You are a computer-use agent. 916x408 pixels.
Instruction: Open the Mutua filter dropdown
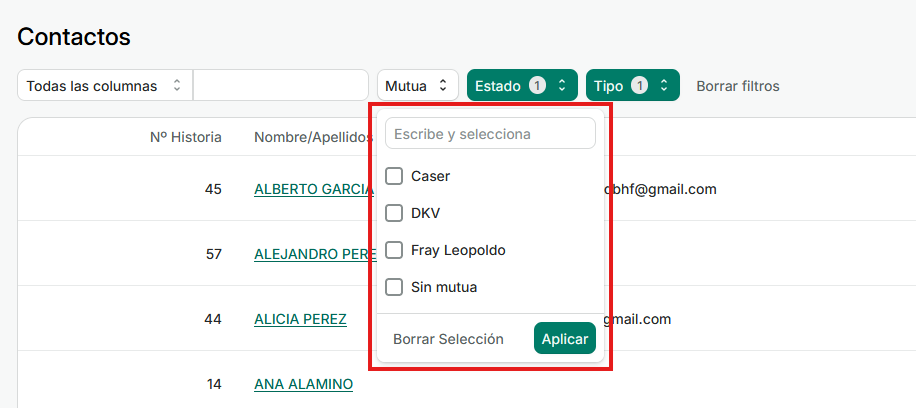[x=417, y=86]
